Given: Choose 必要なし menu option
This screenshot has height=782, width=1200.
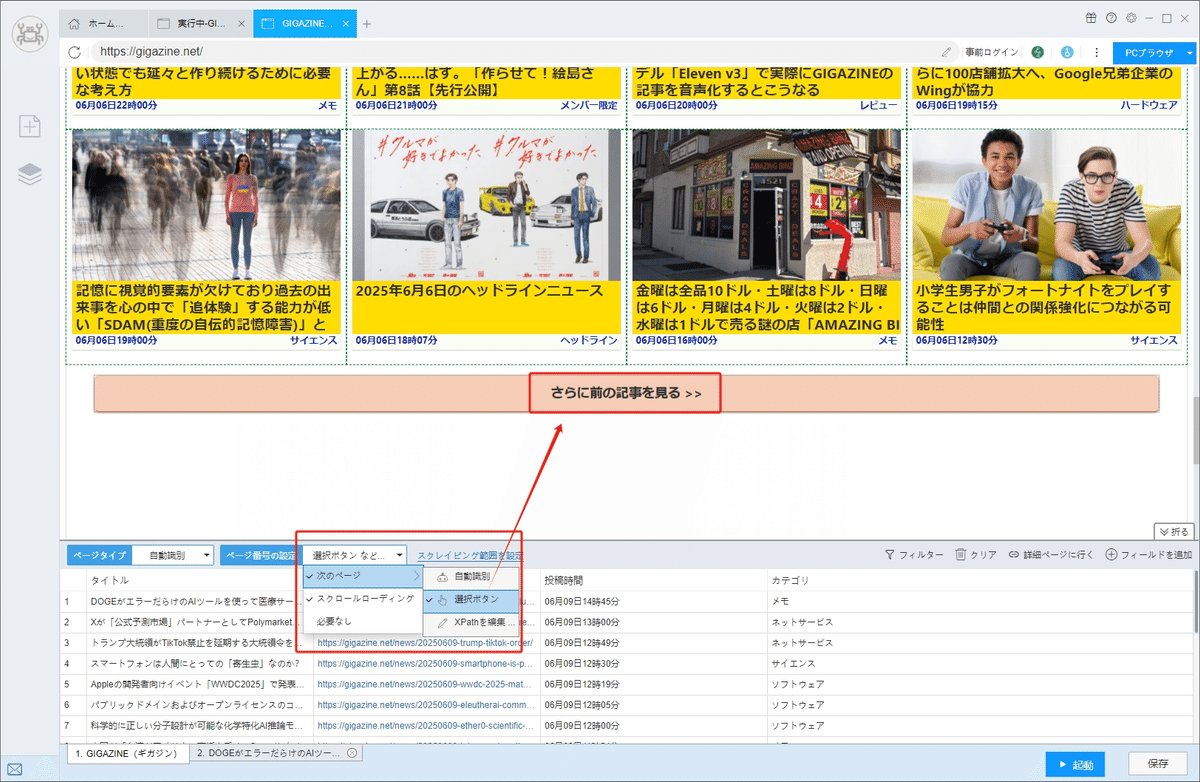Looking at the screenshot, I should [x=363, y=622].
